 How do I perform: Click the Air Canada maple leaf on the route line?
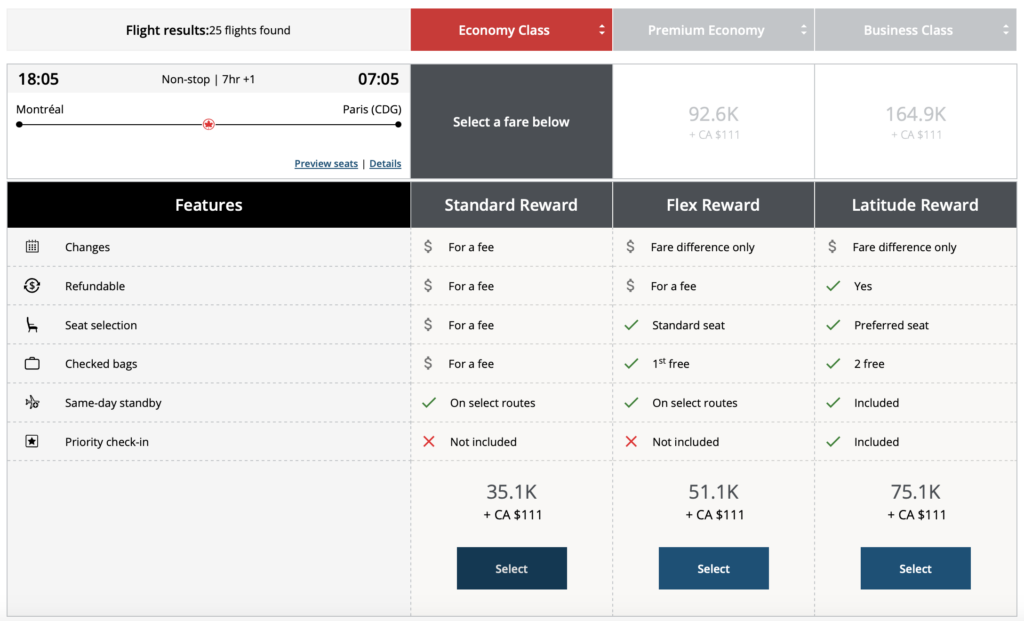208,124
